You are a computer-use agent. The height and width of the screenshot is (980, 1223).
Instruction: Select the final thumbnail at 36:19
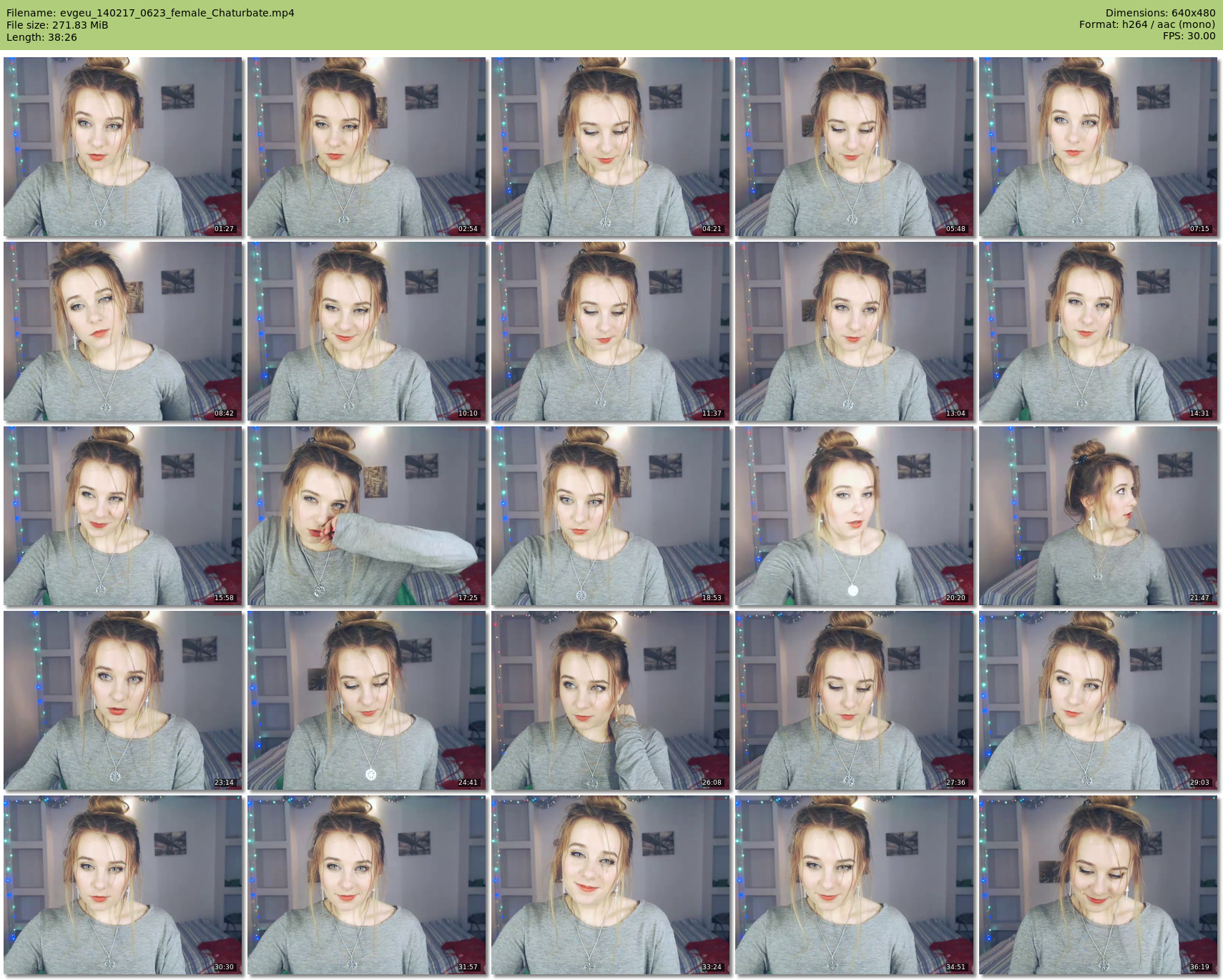point(1098,885)
